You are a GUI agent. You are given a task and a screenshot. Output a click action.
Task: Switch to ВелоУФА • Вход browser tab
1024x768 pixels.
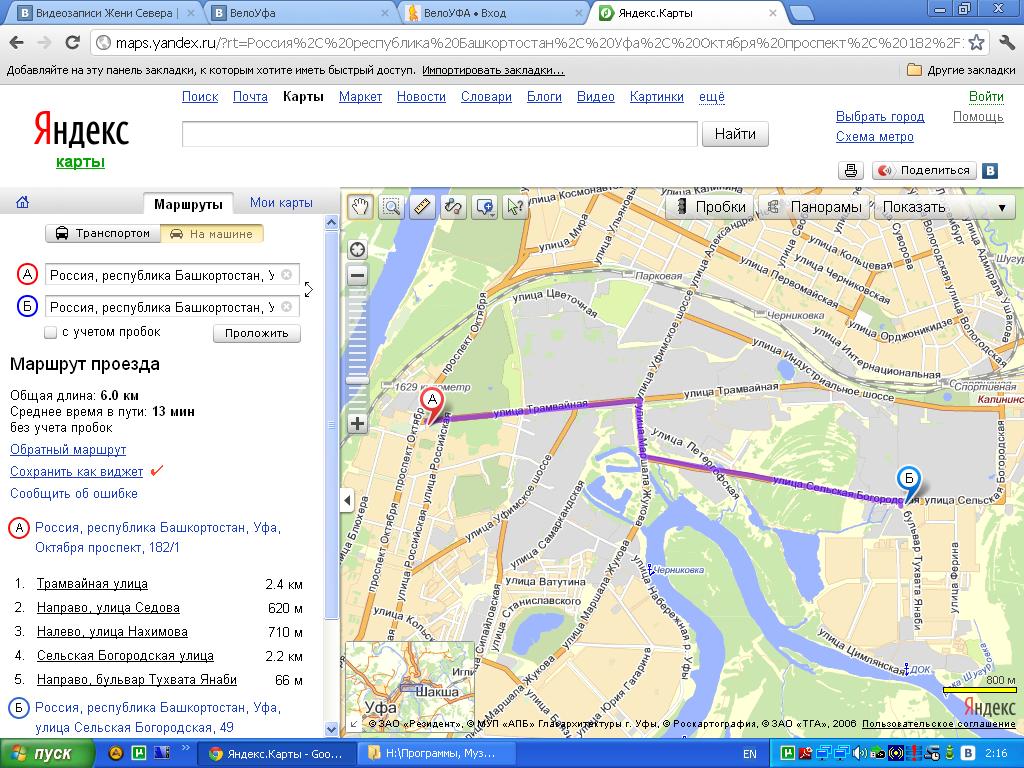tap(494, 13)
